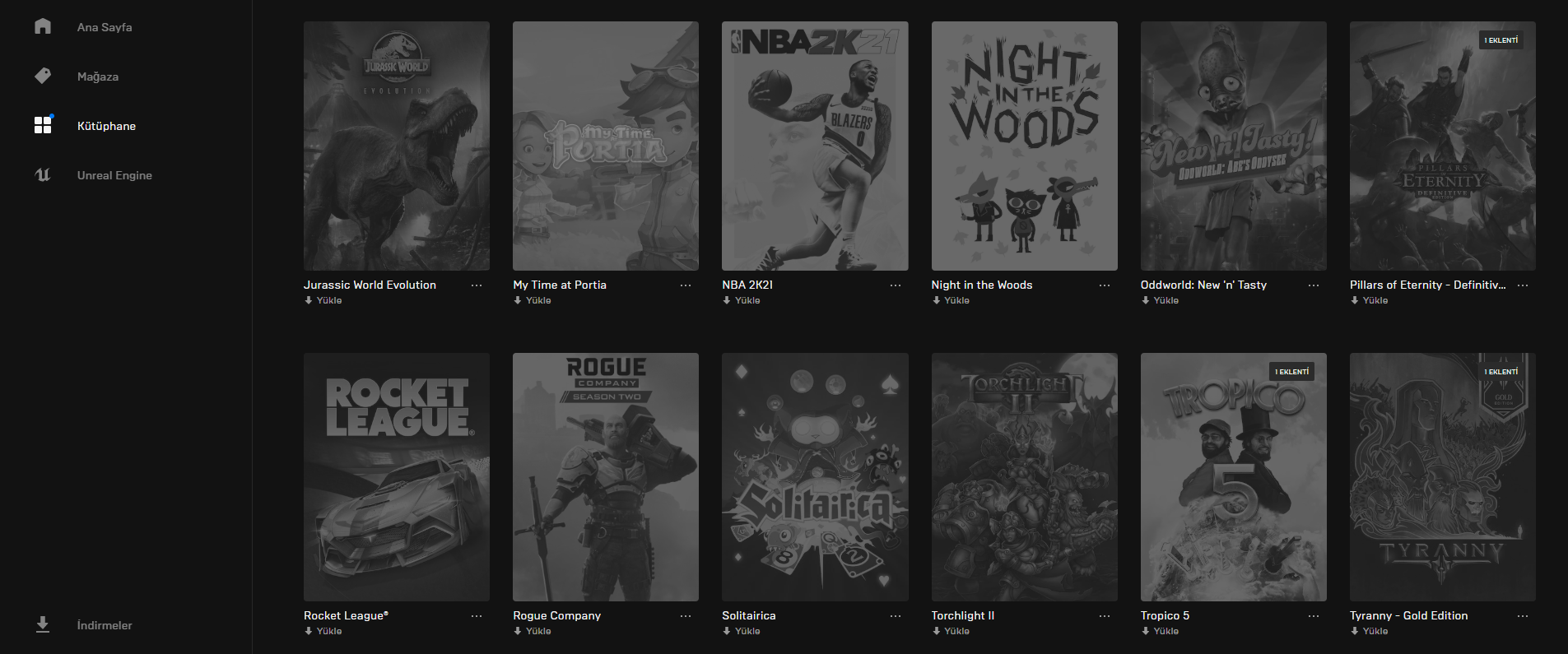Open the Rocket League options menu
The width and height of the screenshot is (1568, 654).
pyautogui.click(x=477, y=616)
